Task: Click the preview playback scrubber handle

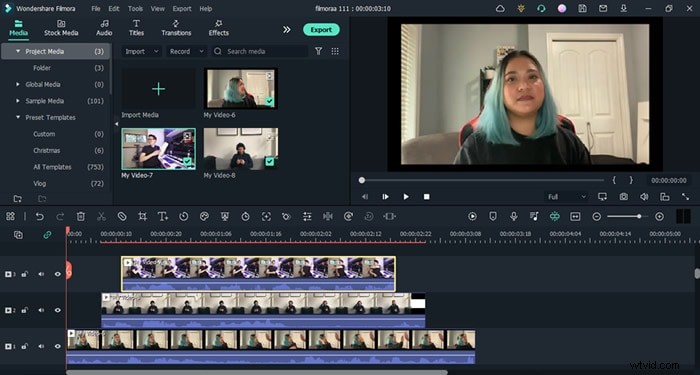Action: 362,180
